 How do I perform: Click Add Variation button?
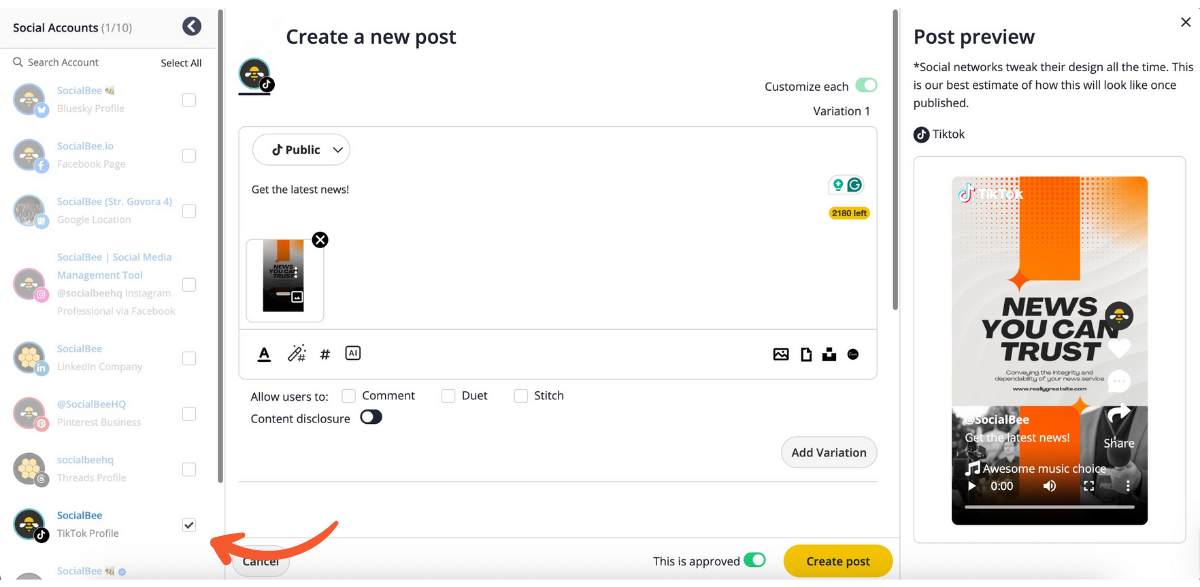click(x=828, y=452)
